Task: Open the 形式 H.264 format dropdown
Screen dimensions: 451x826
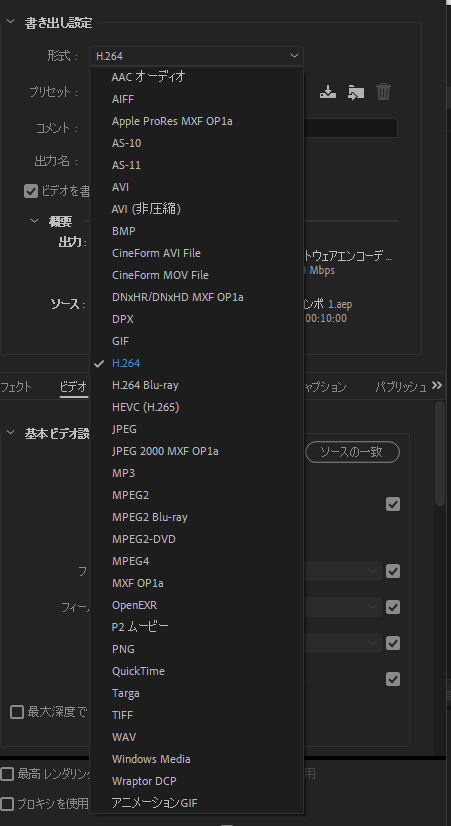Action: (196, 56)
